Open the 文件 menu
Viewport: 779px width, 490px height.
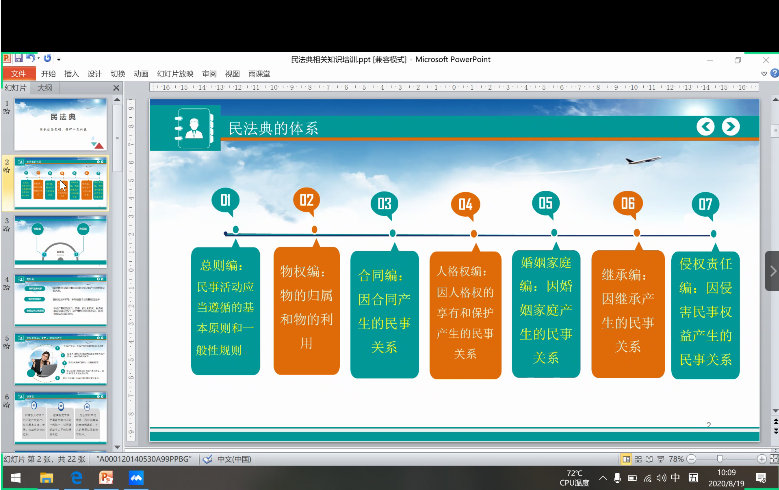pyautogui.click(x=18, y=74)
